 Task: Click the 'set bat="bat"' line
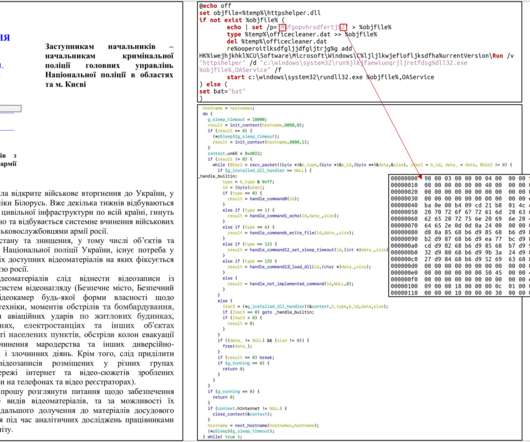[x=221, y=91]
